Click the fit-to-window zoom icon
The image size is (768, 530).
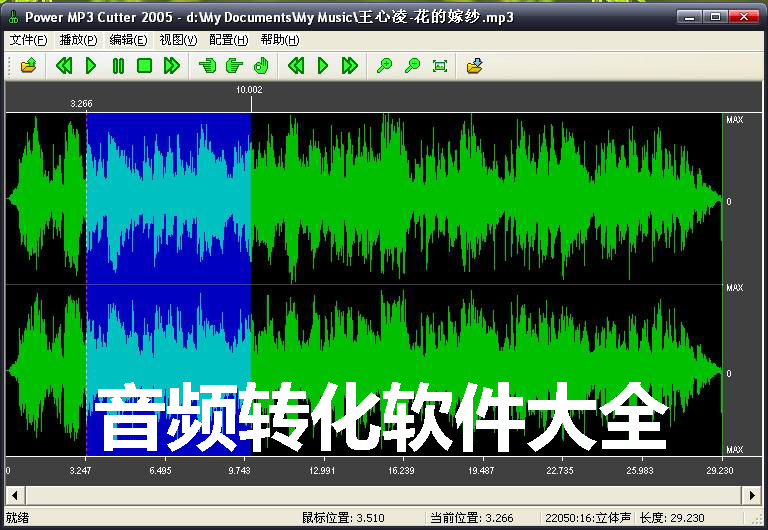coord(440,65)
